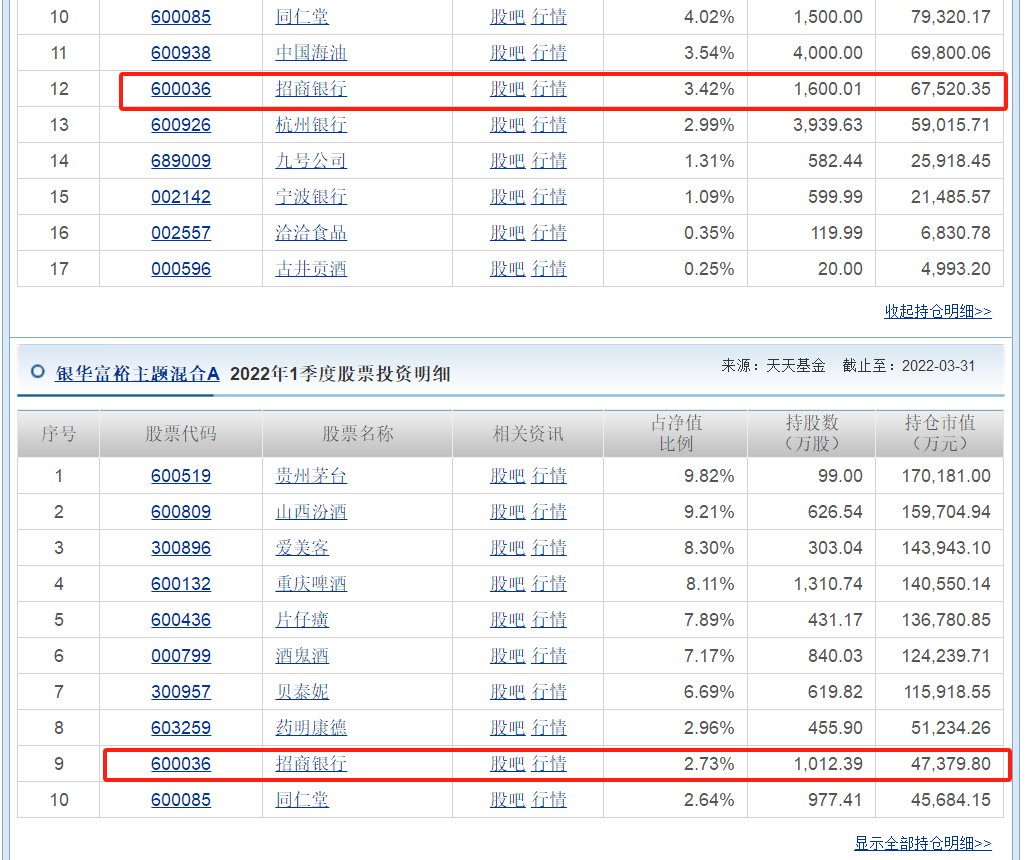Open 行情 link for 杭州银行 row
The height and width of the screenshot is (860, 1027).
coord(549,124)
